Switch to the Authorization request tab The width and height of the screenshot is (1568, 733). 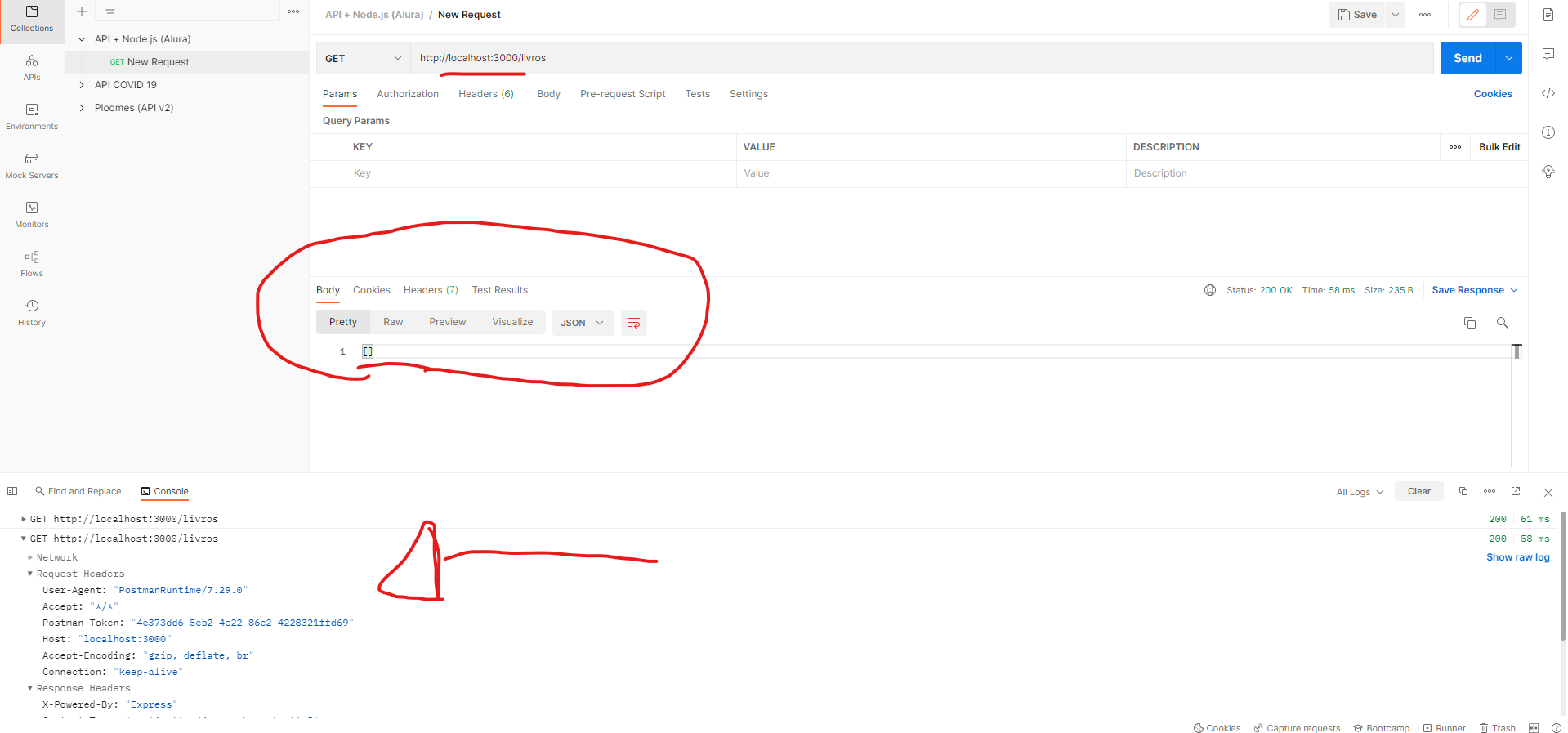[408, 94]
